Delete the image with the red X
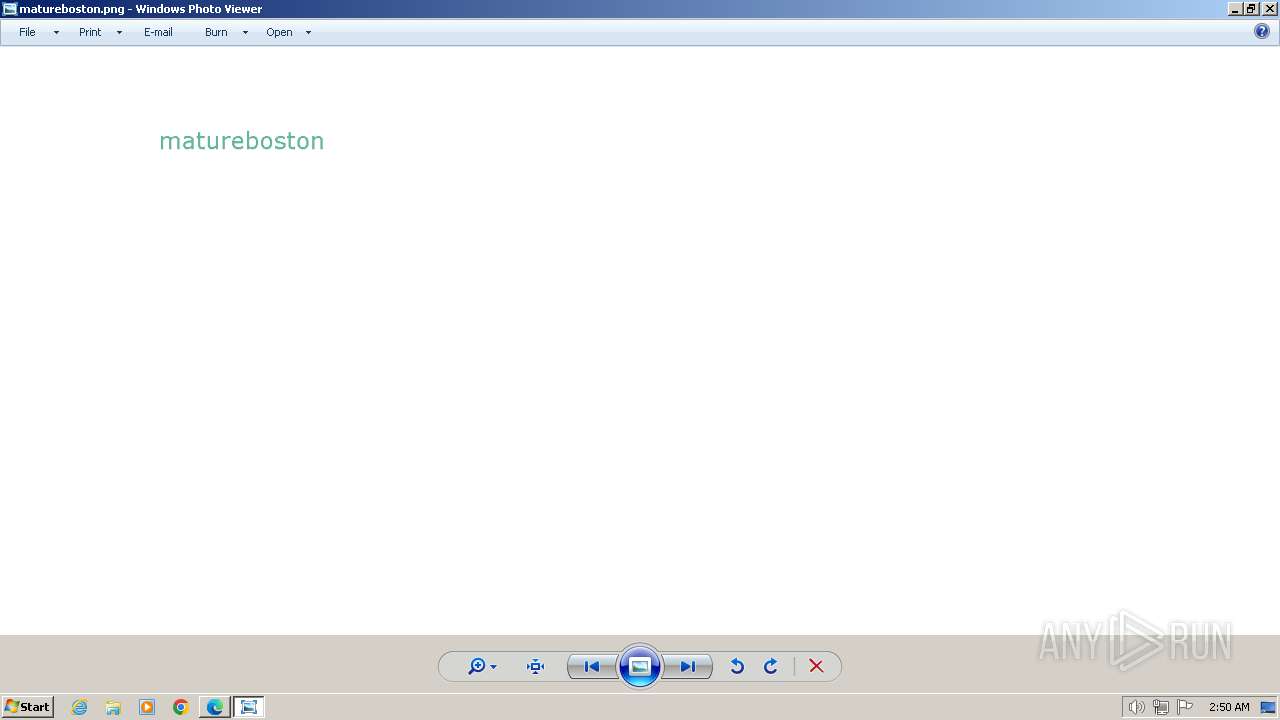 click(816, 666)
